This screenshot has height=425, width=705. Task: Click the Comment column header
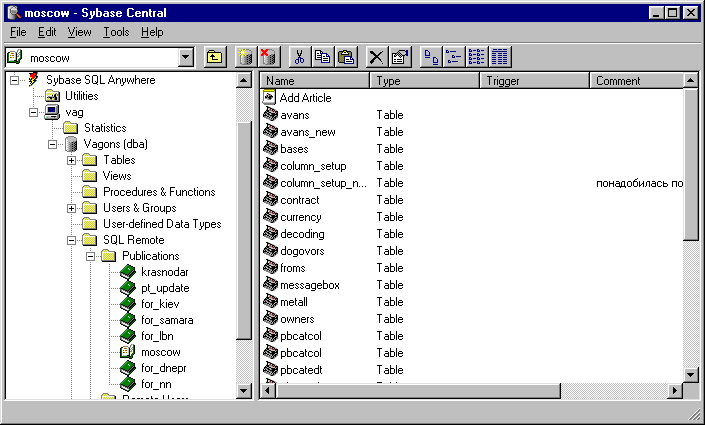(637, 81)
